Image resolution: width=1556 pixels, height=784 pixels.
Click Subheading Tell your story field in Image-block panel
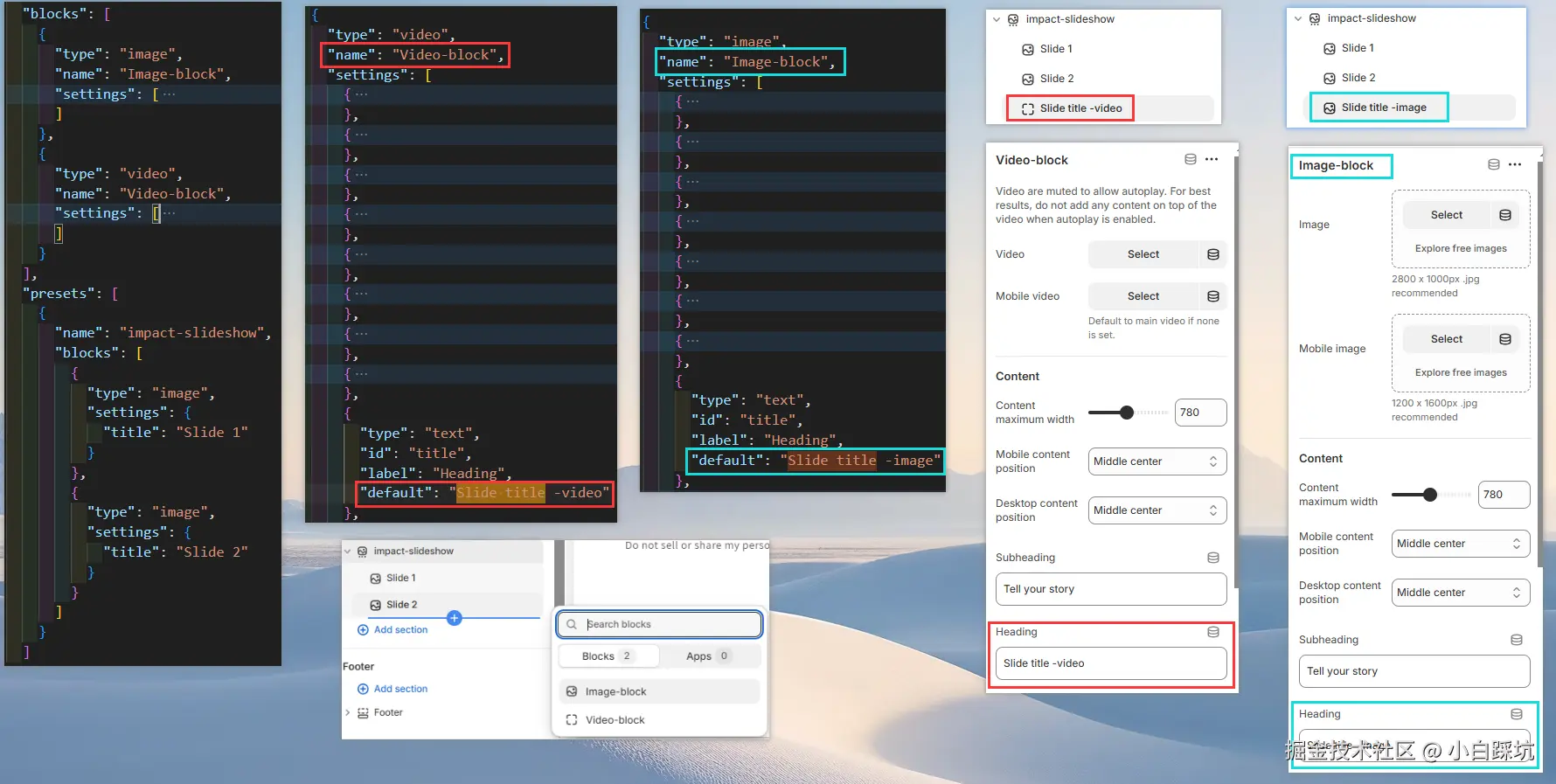[x=1414, y=671]
